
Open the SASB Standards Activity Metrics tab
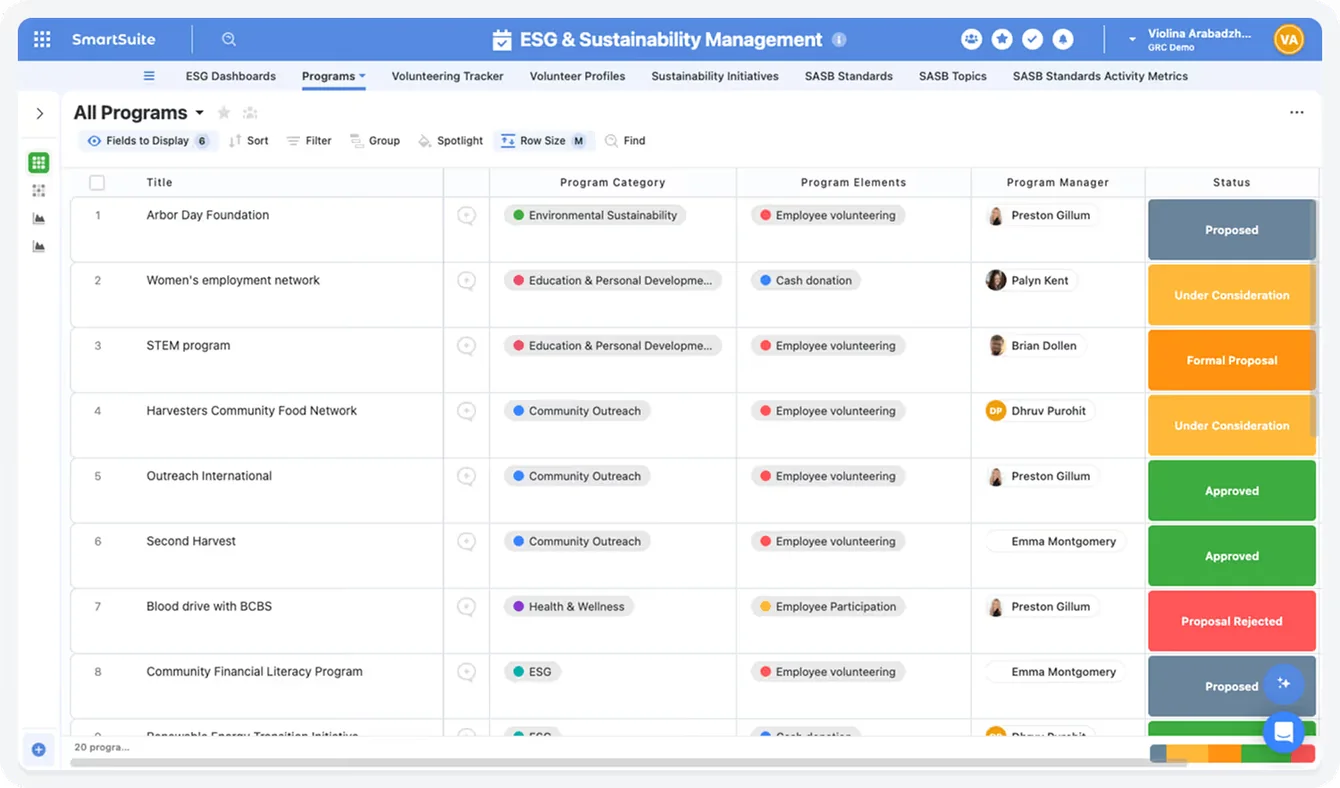coord(1100,76)
